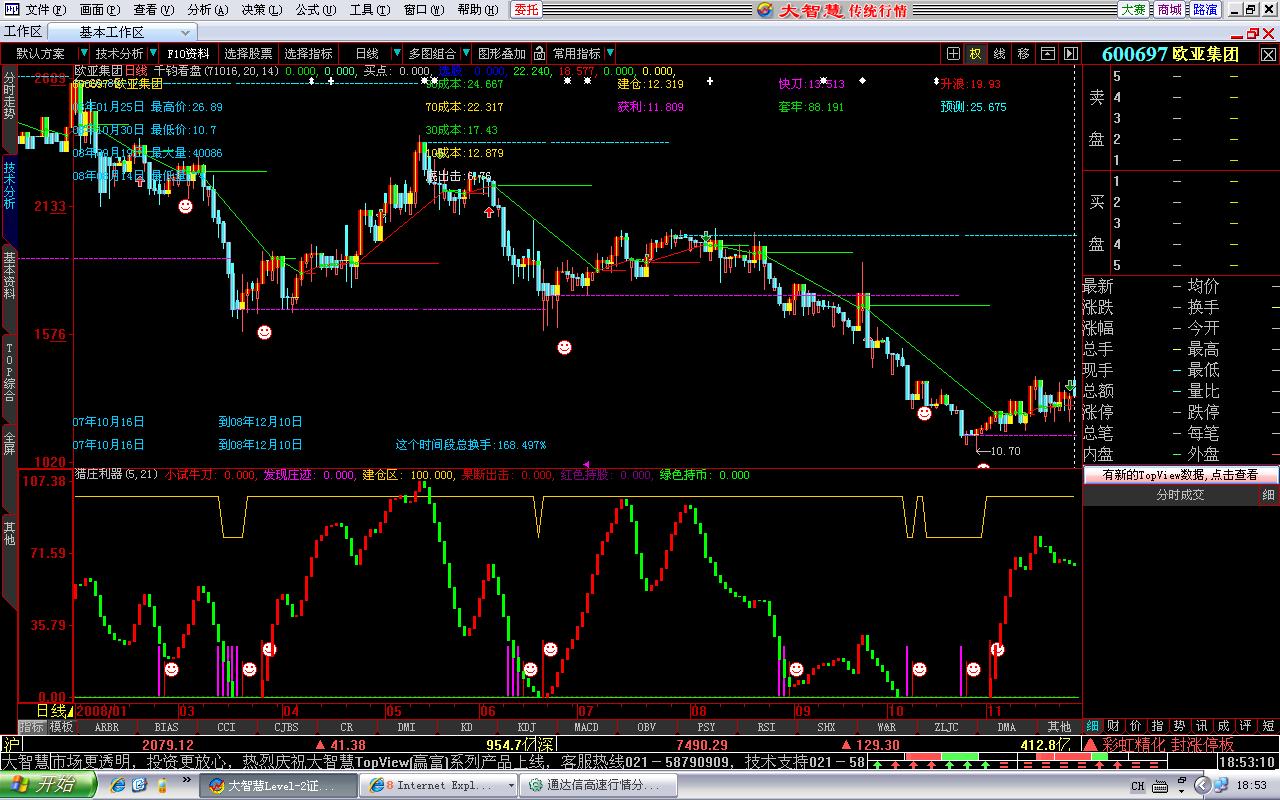This screenshot has height=800, width=1280.
Task: Click 选择指标 toolbar button
Action: pyautogui.click(x=308, y=53)
